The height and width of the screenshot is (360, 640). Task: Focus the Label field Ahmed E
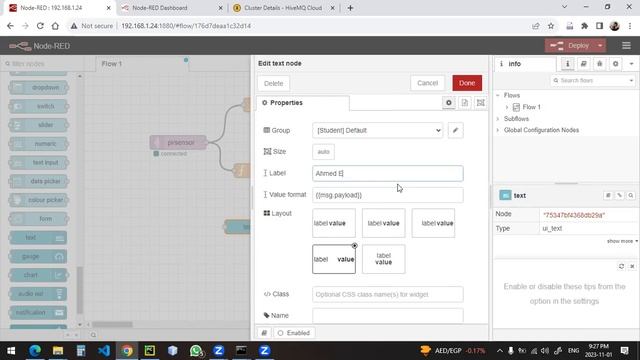(388, 173)
